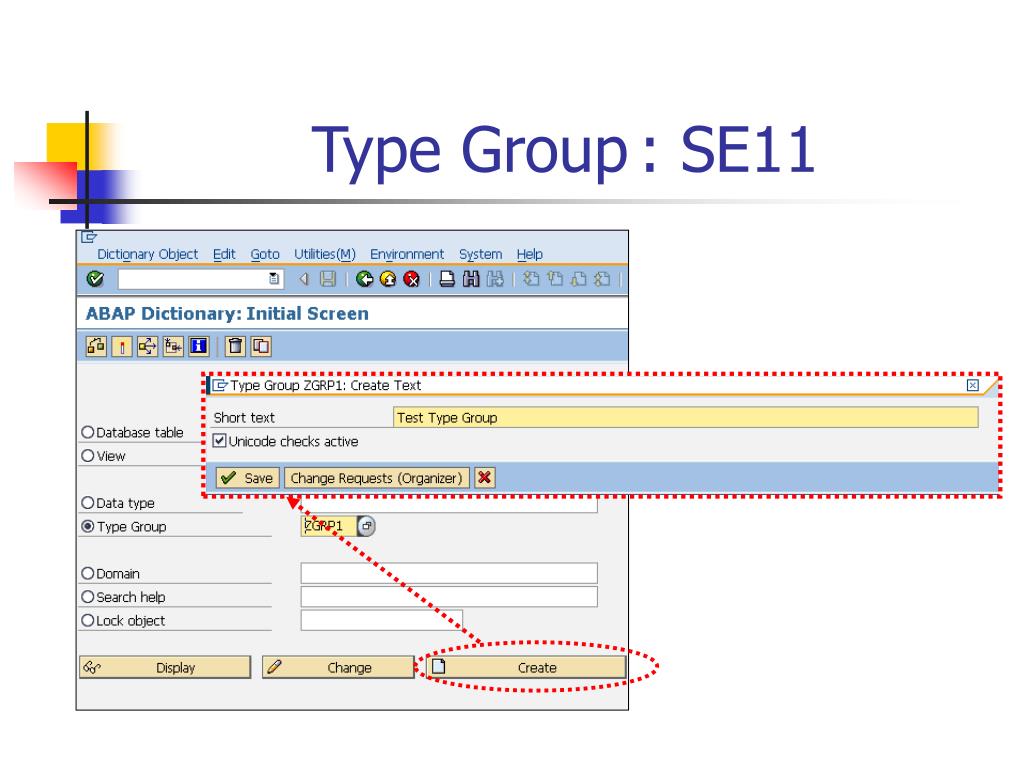Click the Save button in dialog
Screen dimensions: 1024x768
[x=248, y=478]
